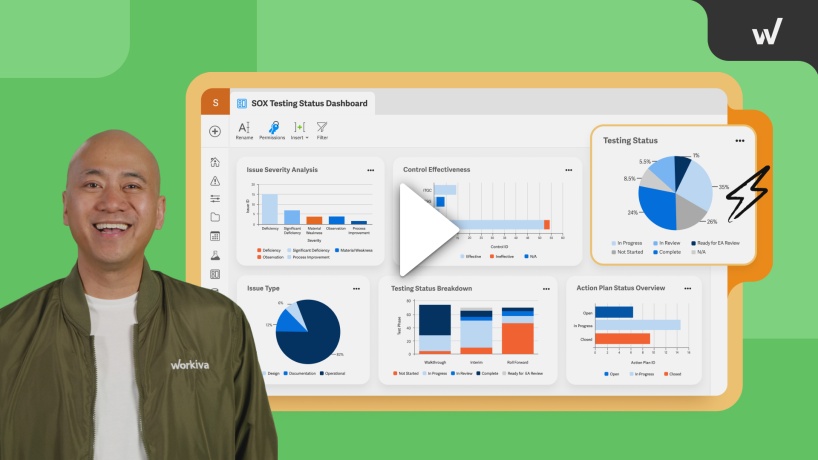Expand the Insert dropdown

[299, 130]
